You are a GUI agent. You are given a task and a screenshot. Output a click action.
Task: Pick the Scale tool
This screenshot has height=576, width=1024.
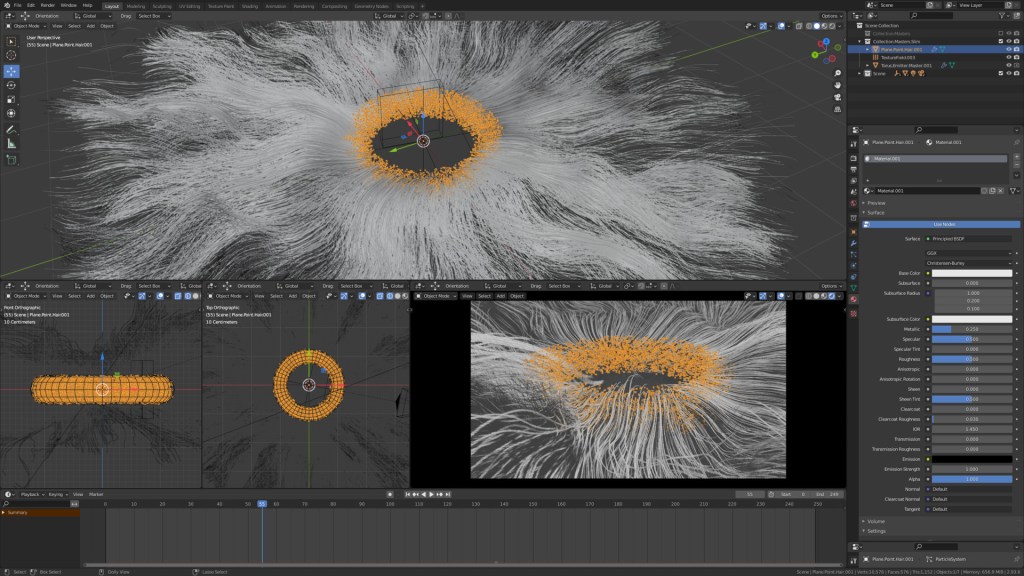(x=11, y=99)
